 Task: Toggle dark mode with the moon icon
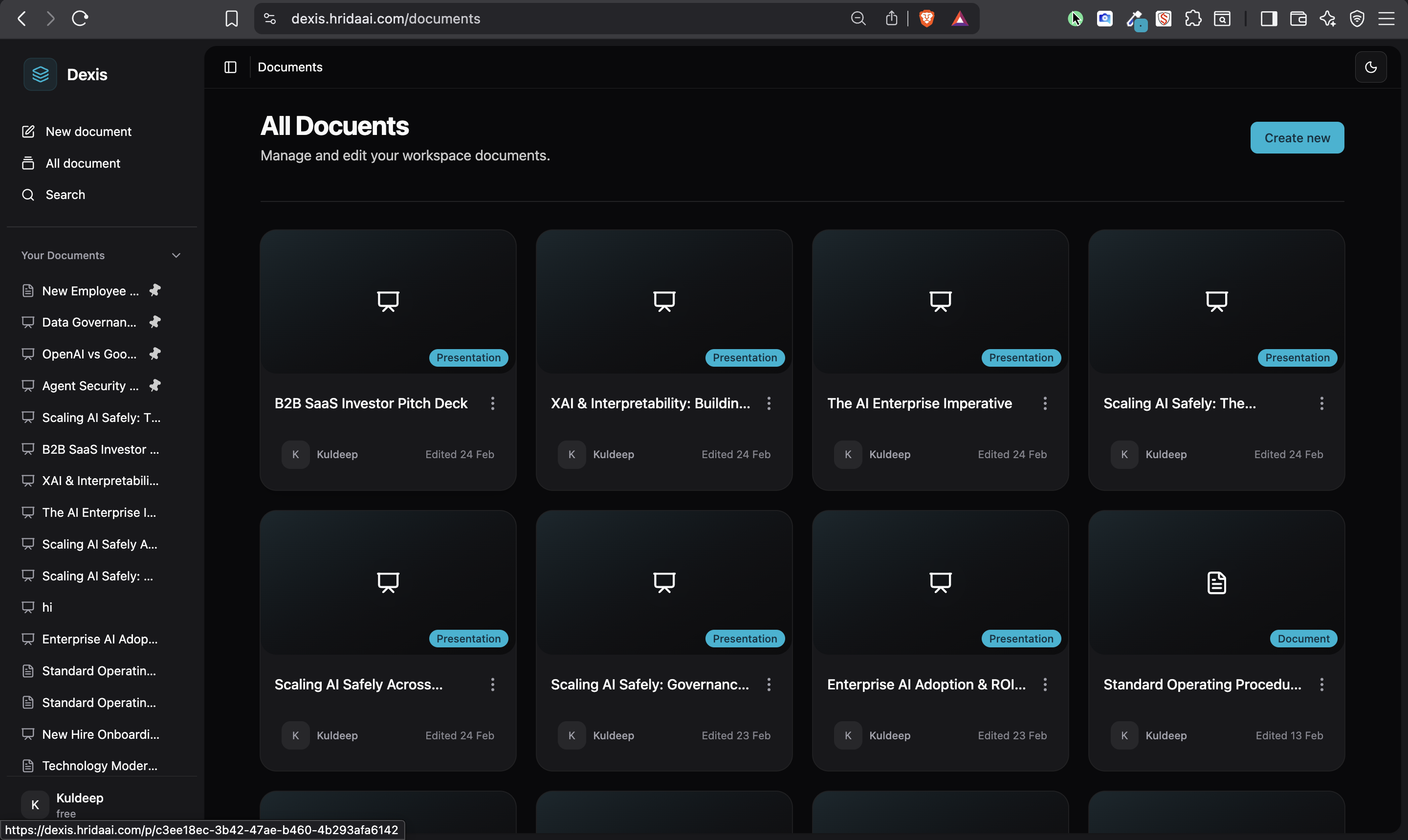[1371, 67]
